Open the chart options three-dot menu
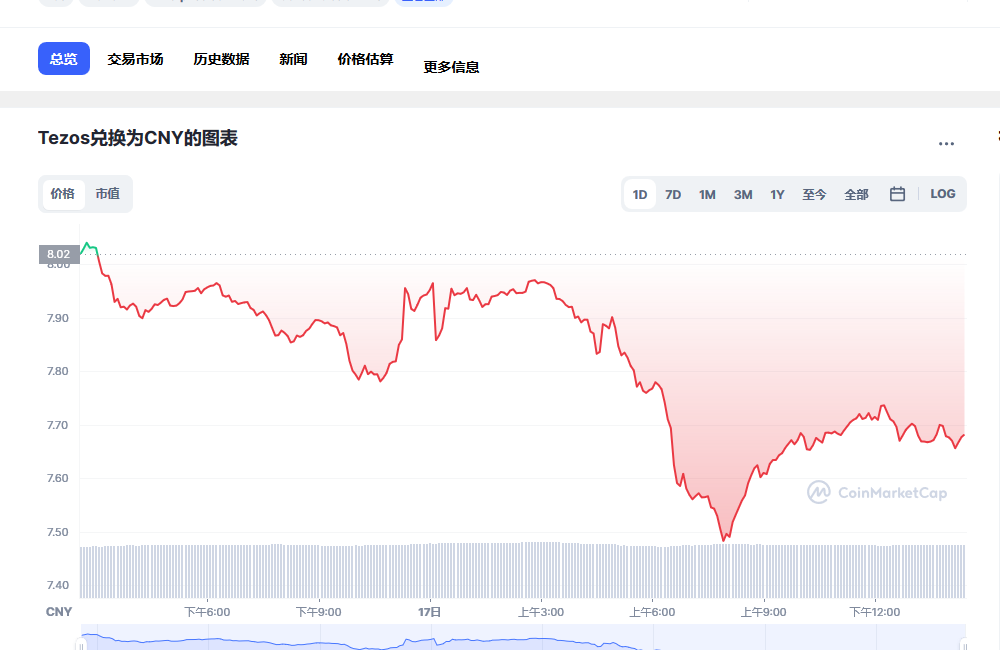The width and height of the screenshot is (1000, 650). click(946, 144)
